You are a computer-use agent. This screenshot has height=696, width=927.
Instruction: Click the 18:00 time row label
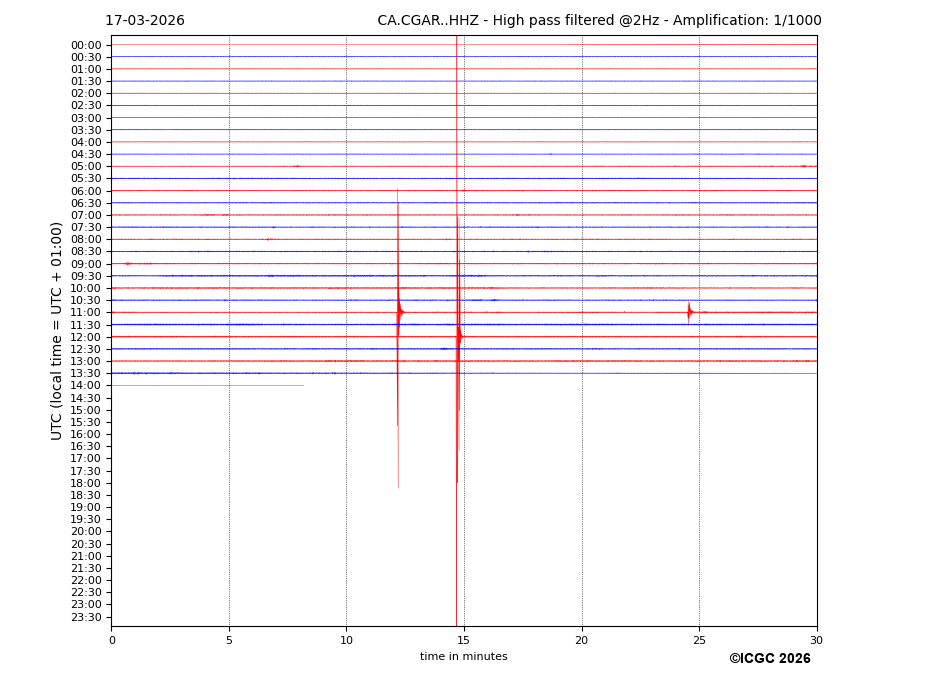pyautogui.click(x=86, y=483)
